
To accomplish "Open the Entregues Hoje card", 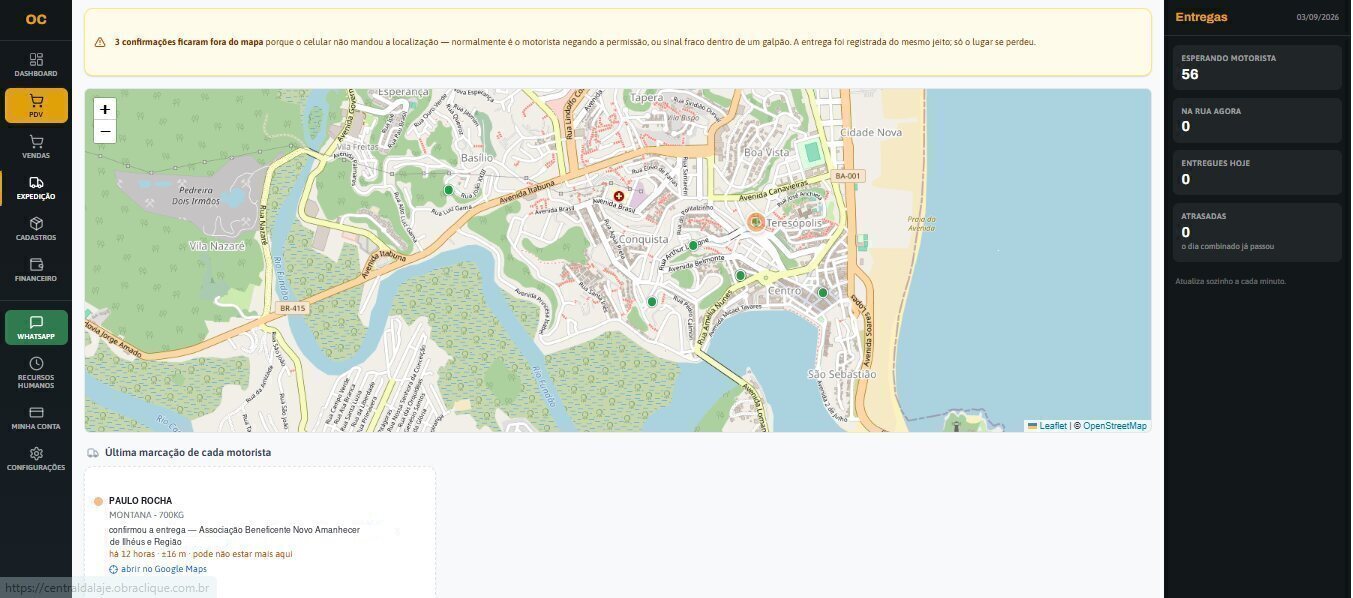I will click(1257, 172).
